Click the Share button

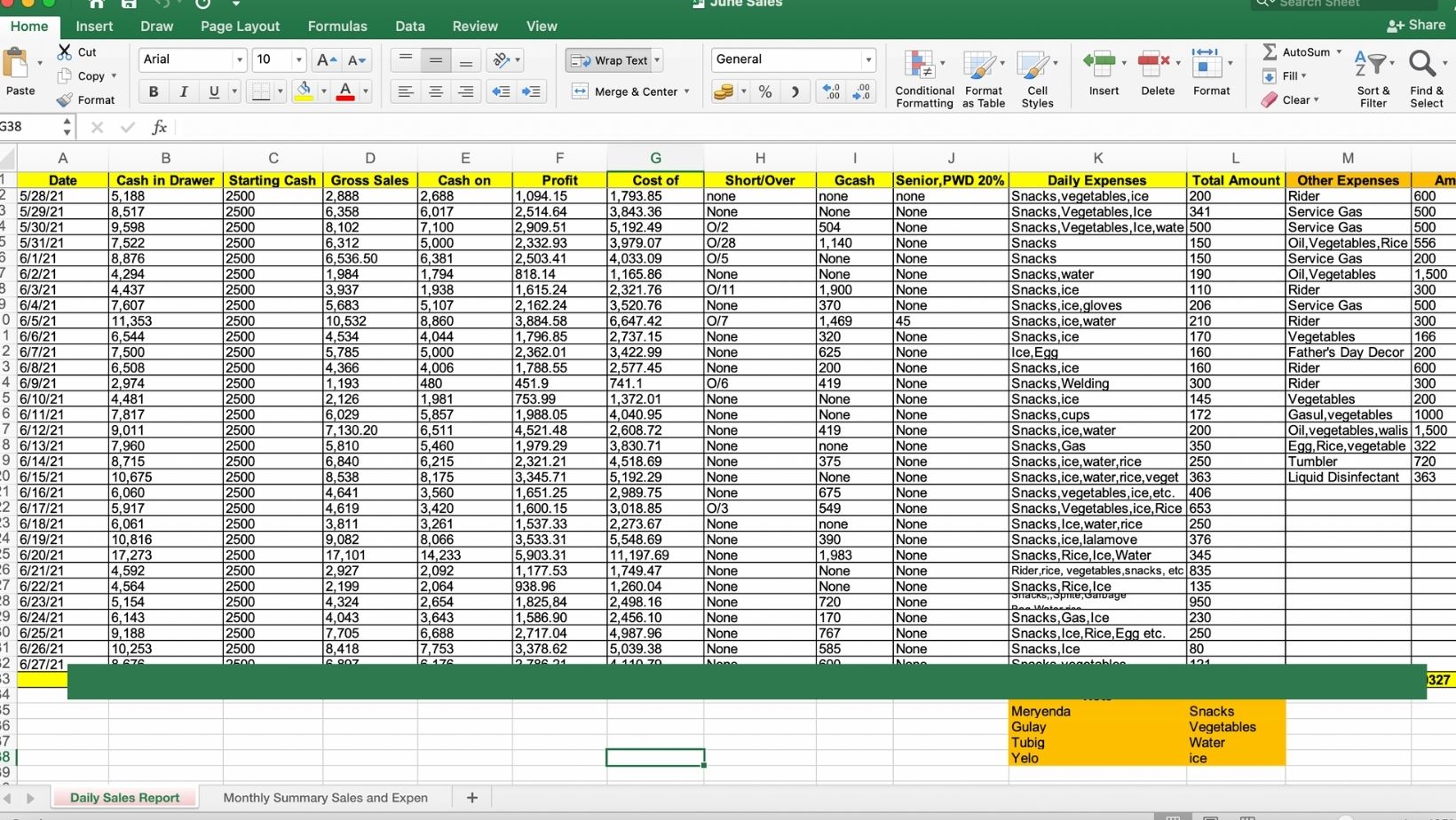(x=1416, y=25)
